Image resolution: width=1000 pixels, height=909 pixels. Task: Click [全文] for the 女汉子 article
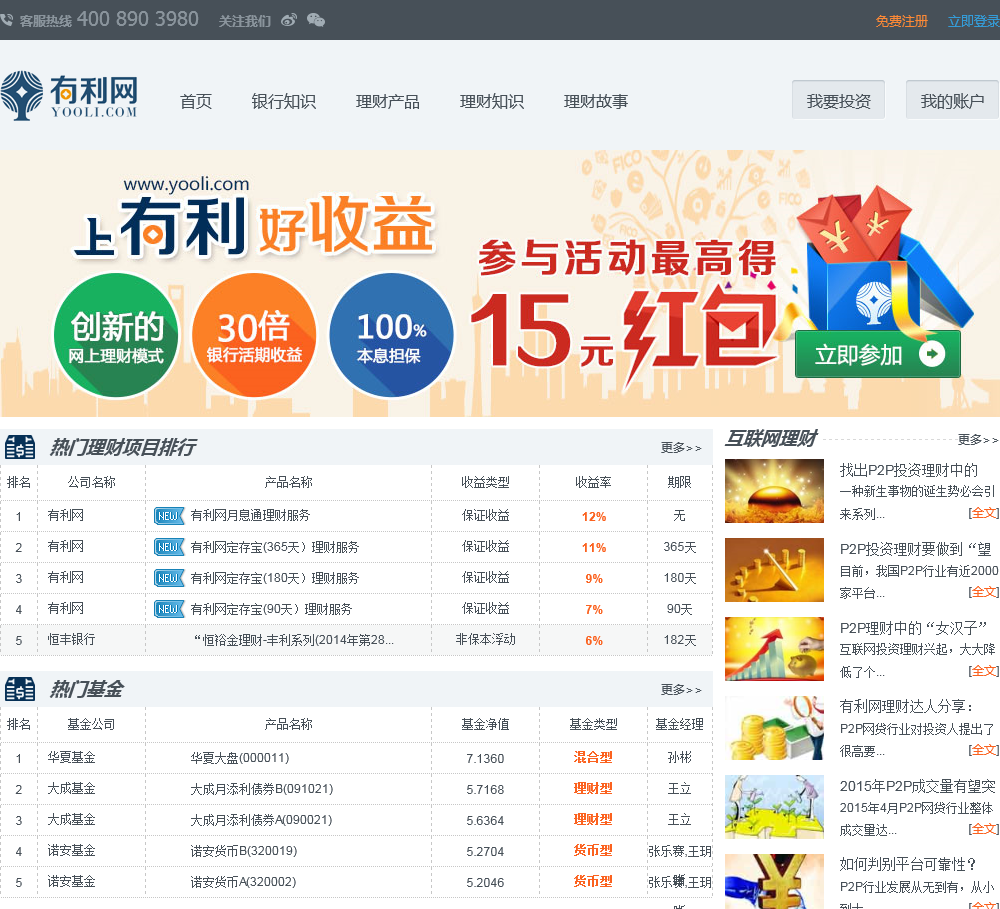(x=983, y=671)
